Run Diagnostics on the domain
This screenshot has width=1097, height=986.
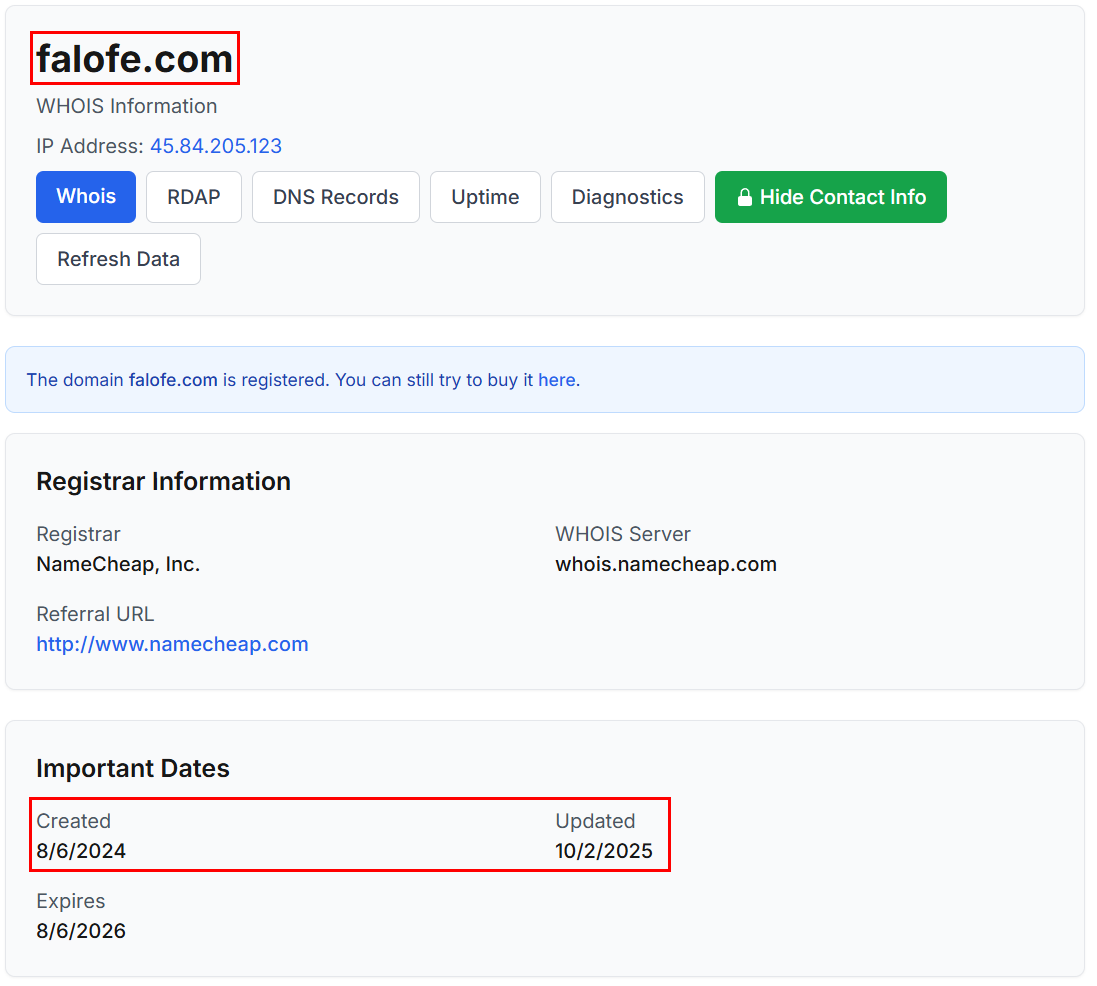(x=627, y=197)
